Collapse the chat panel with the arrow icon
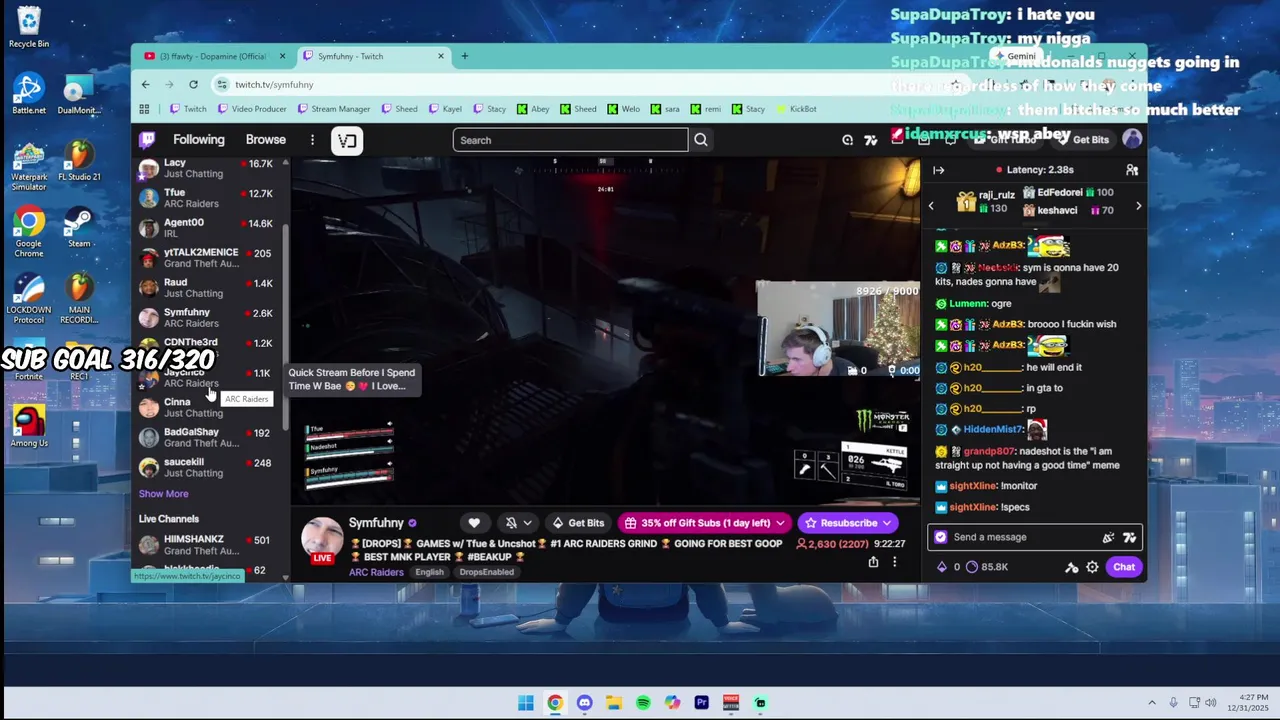The image size is (1280, 720). (x=938, y=170)
